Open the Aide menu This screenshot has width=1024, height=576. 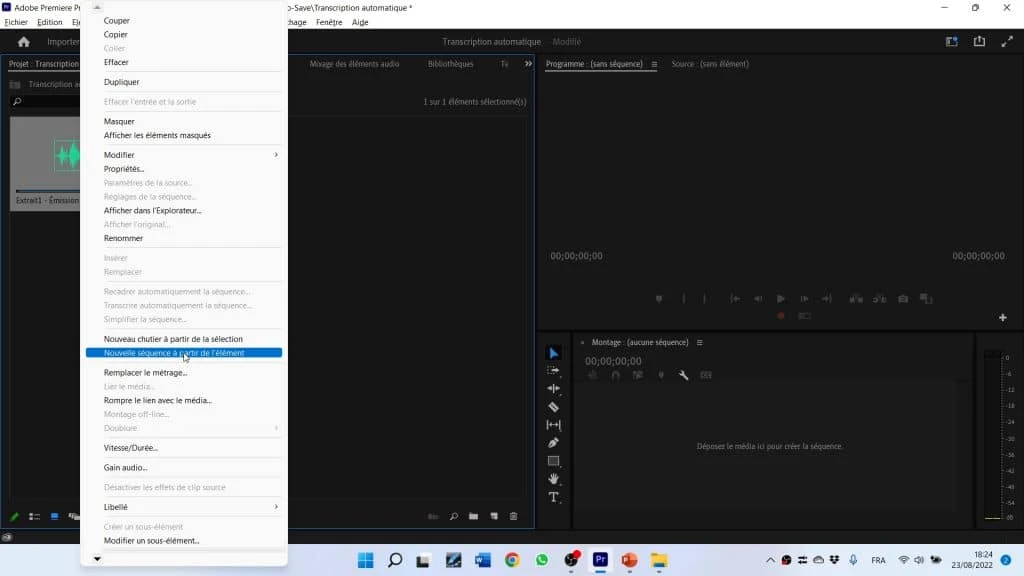point(360,22)
